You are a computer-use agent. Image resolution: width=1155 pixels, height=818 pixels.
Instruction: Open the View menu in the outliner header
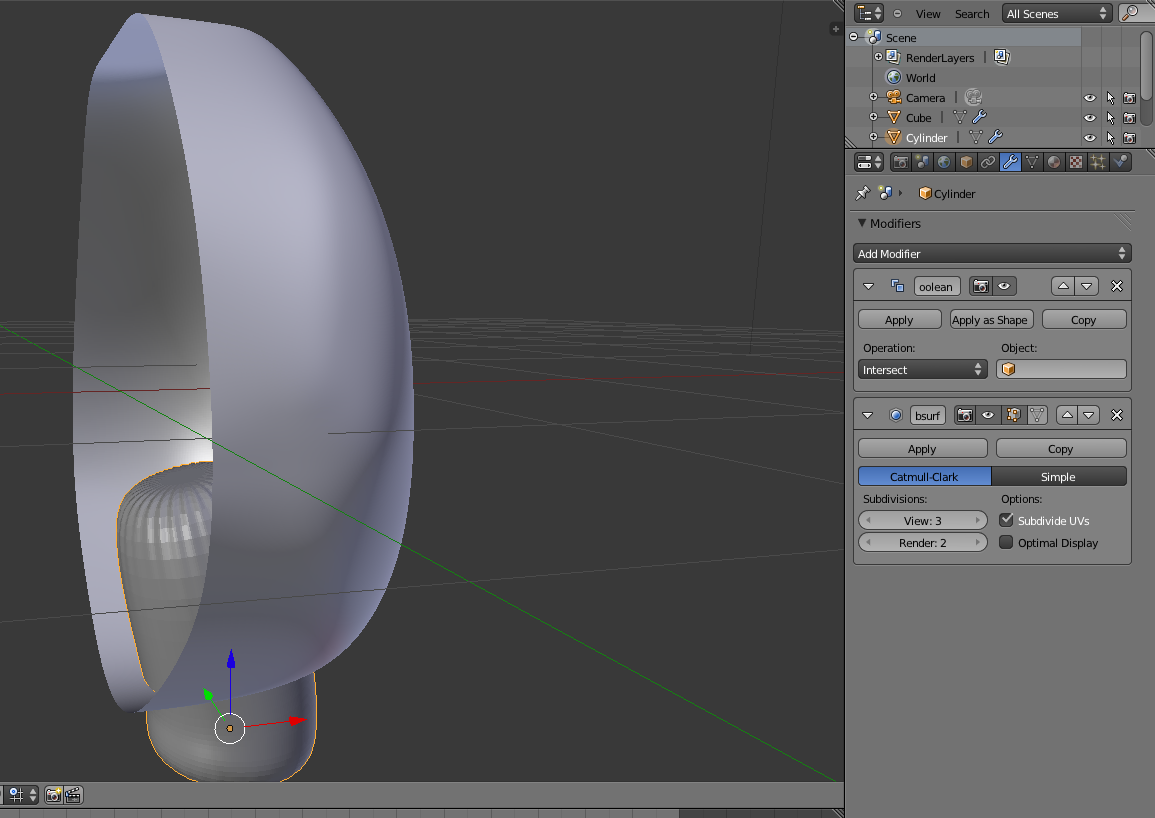(x=928, y=13)
